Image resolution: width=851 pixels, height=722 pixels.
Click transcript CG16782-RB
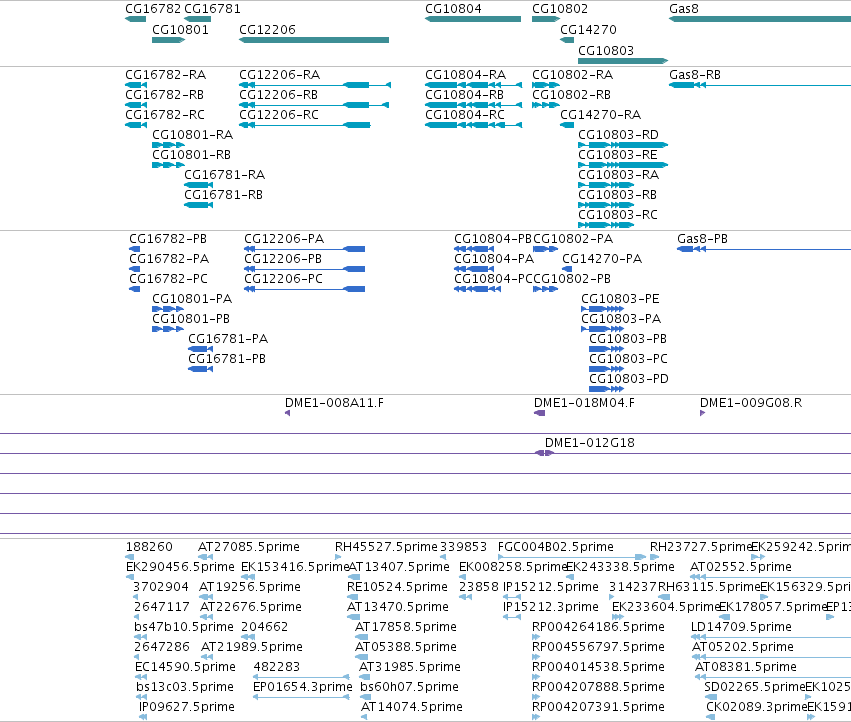164,94
